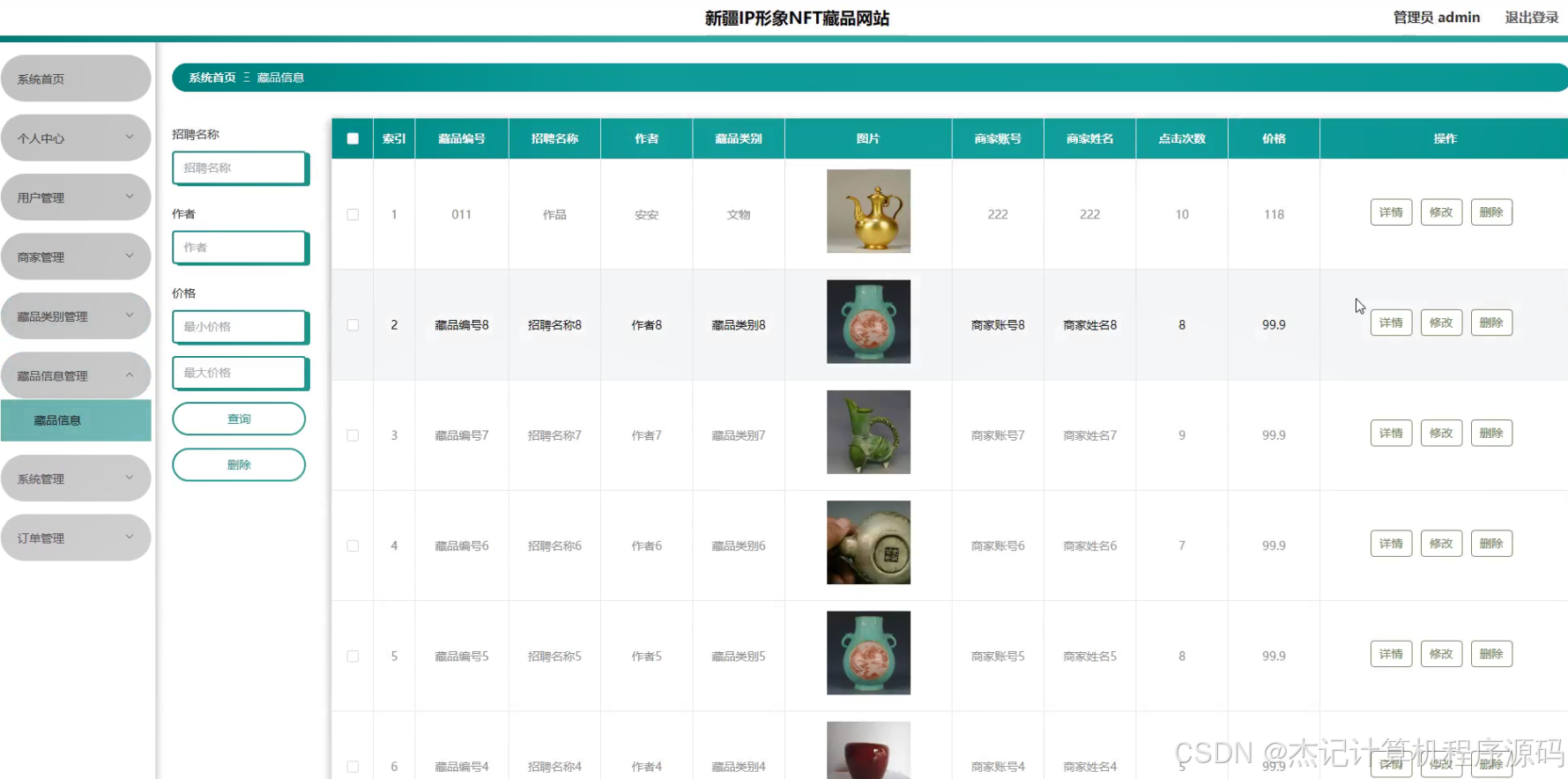Click 删除 for 藏品编号6 row
The width and height of the screenshot is (1568, 779).
(1491, 544)
